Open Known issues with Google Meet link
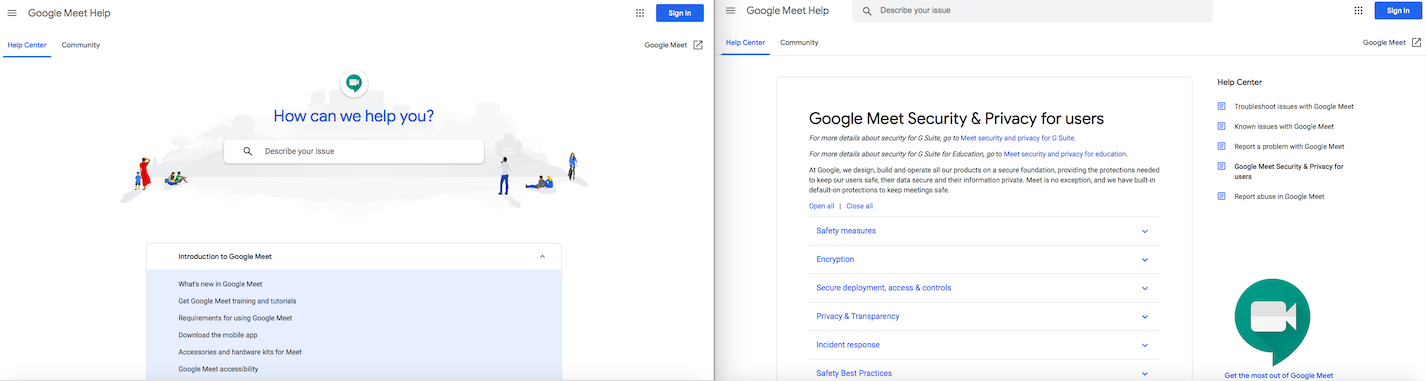 point(1284,126)
